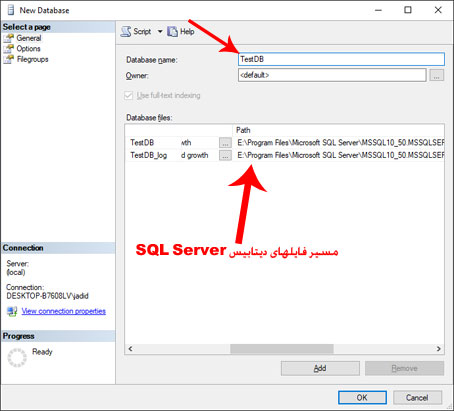Click the scroll right arrow
Screen dimensions: 454x411
pyautogui.click(x=439, y=349)
